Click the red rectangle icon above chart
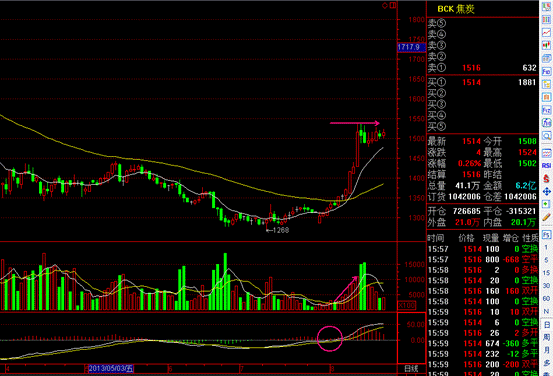Viewport: 553px width, 376px height. 393,5
